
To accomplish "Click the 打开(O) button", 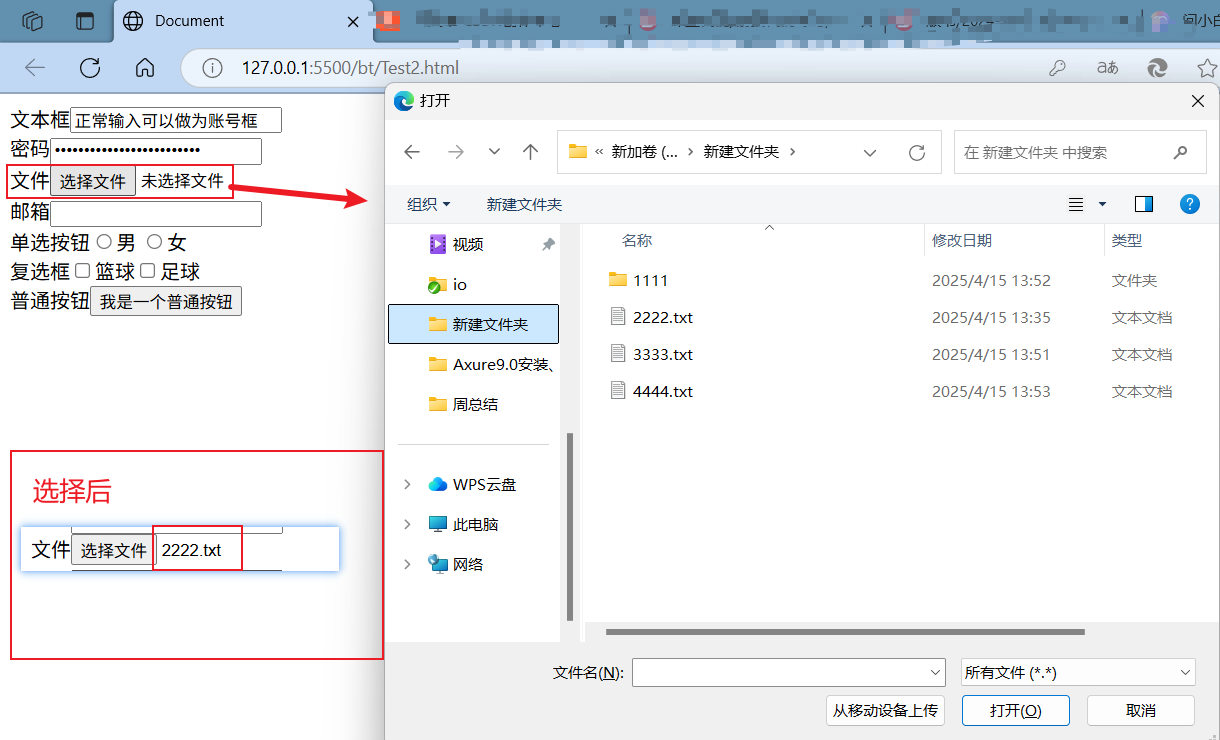I will [1015, 710].
